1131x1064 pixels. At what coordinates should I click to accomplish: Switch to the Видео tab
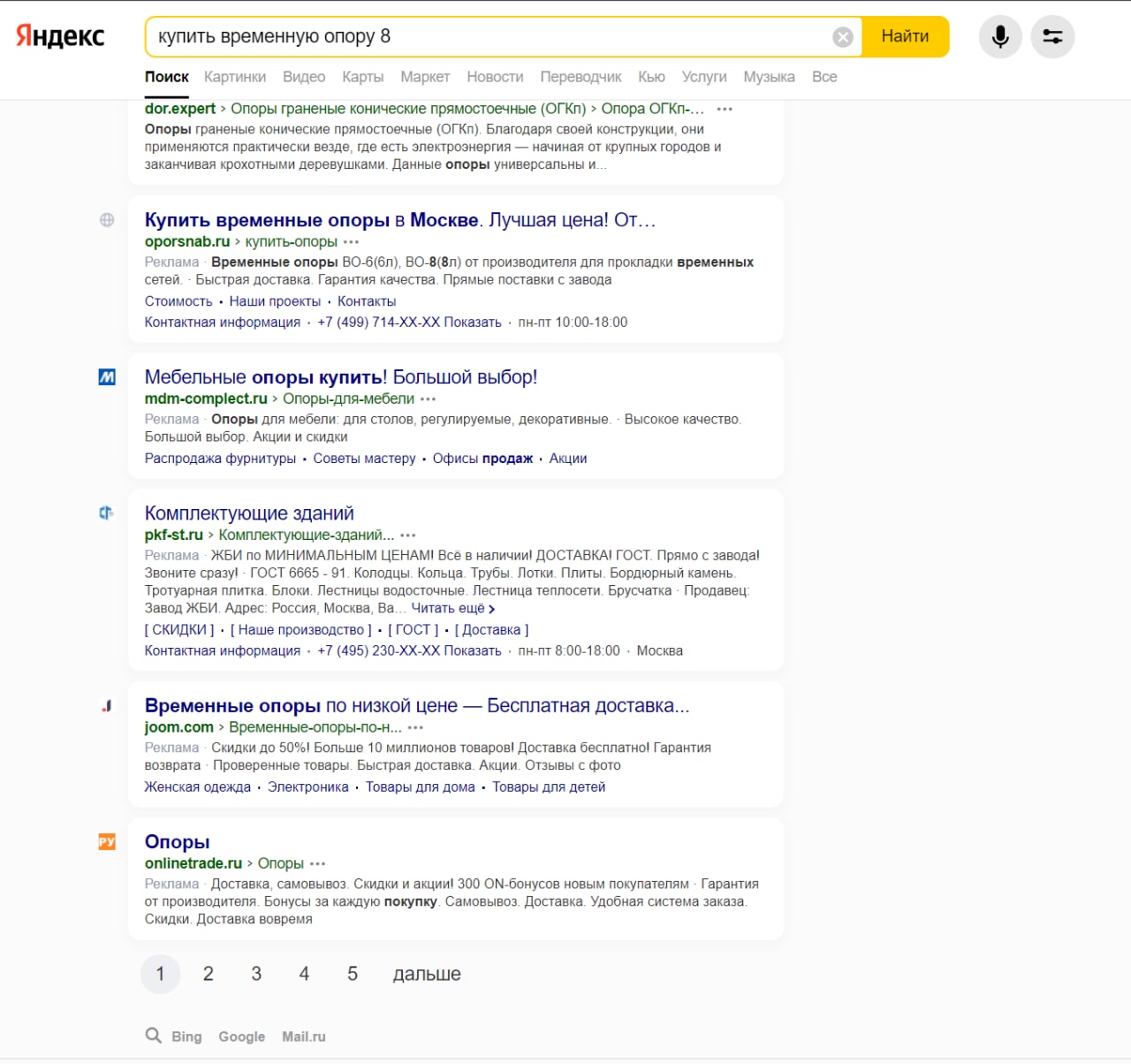pyautogui.click(x=304, y=77)
